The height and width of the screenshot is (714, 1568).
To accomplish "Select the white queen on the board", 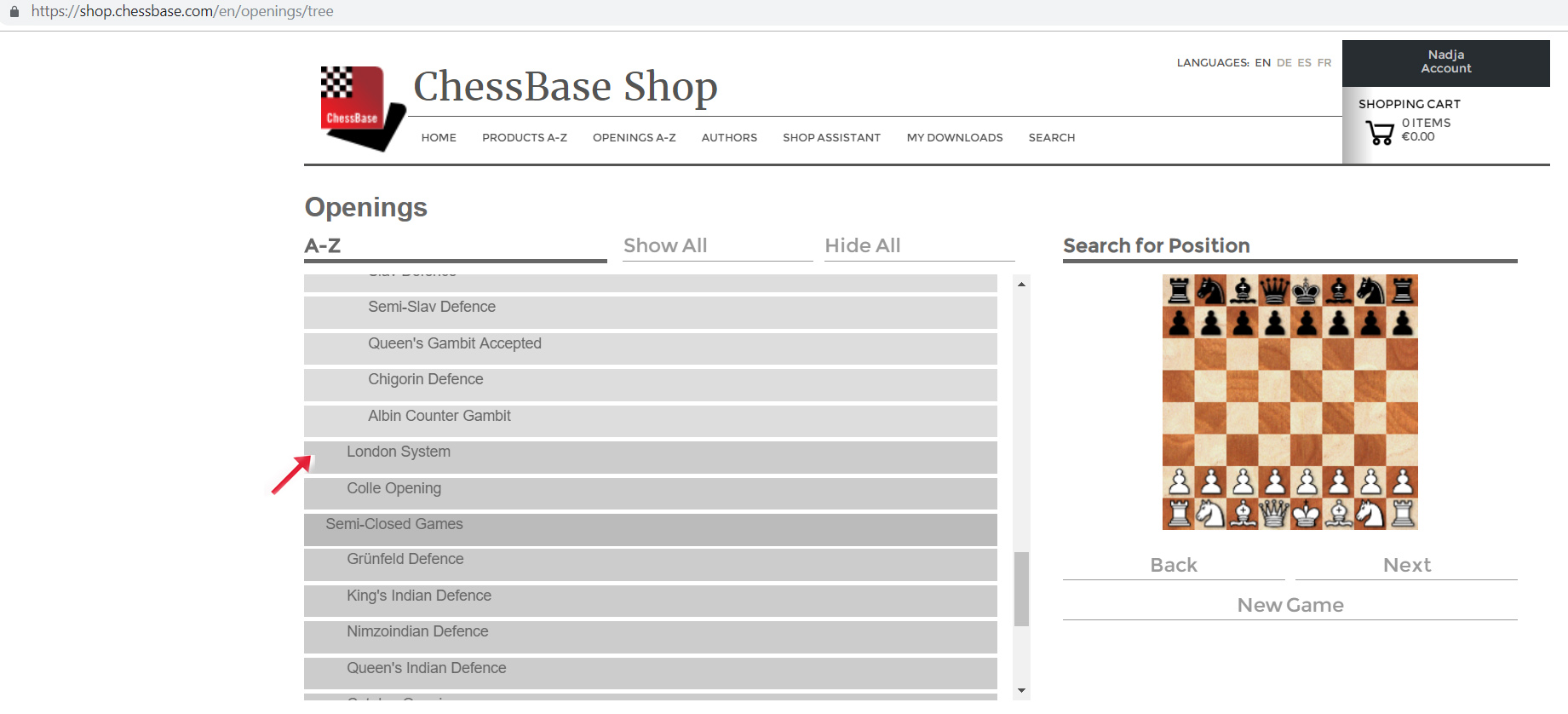I will (1274, 514).
